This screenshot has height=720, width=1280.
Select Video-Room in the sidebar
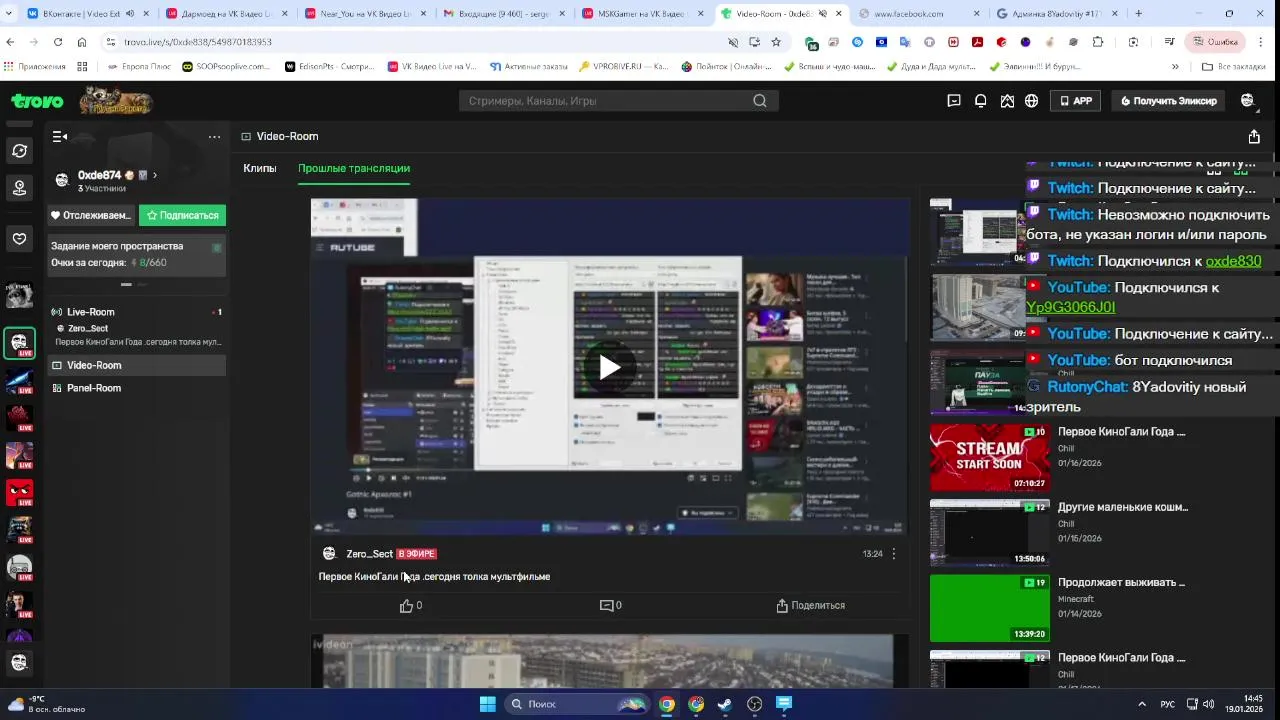coord(136,366)
